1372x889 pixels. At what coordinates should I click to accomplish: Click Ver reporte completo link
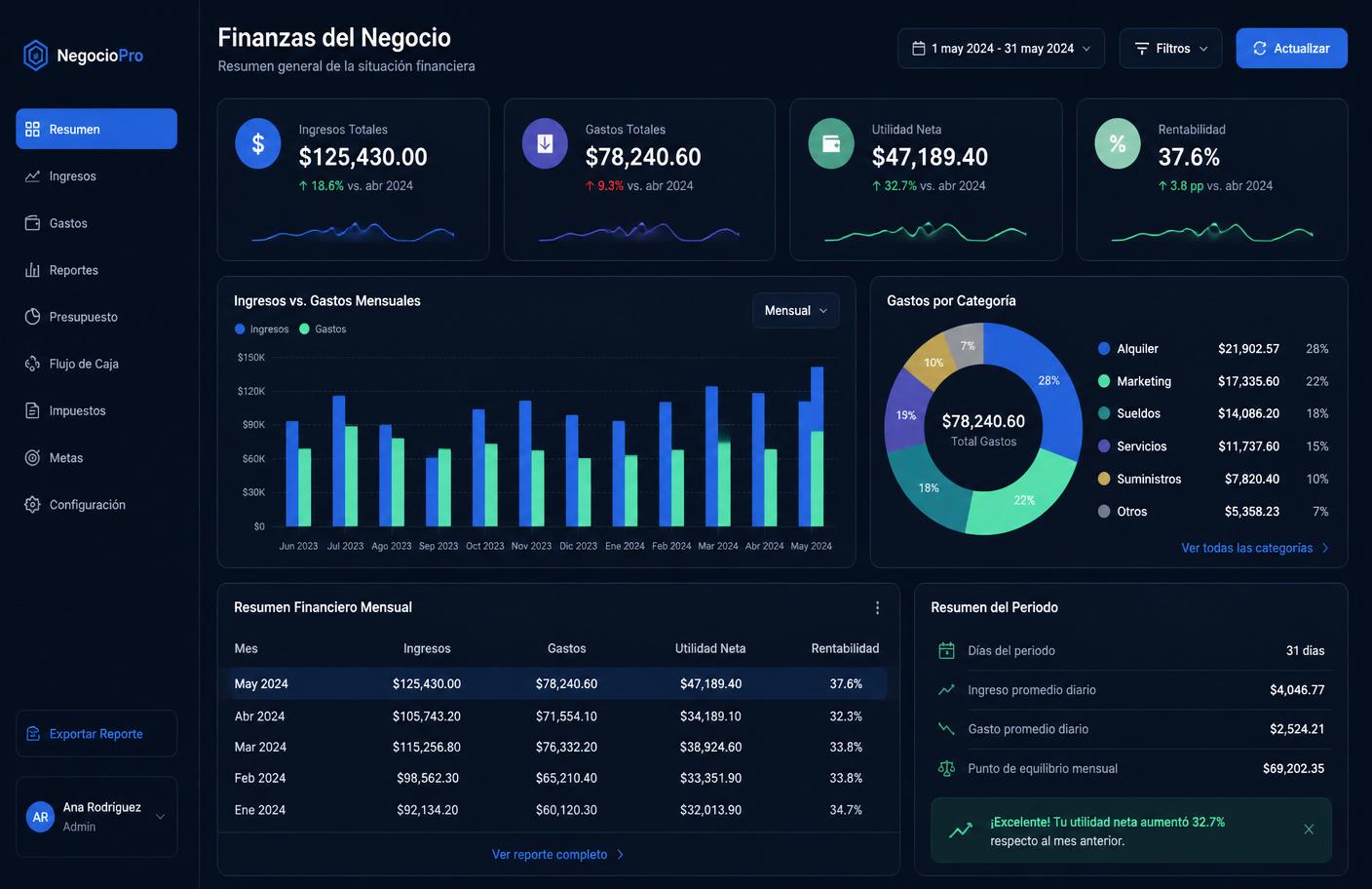[558, 854]
